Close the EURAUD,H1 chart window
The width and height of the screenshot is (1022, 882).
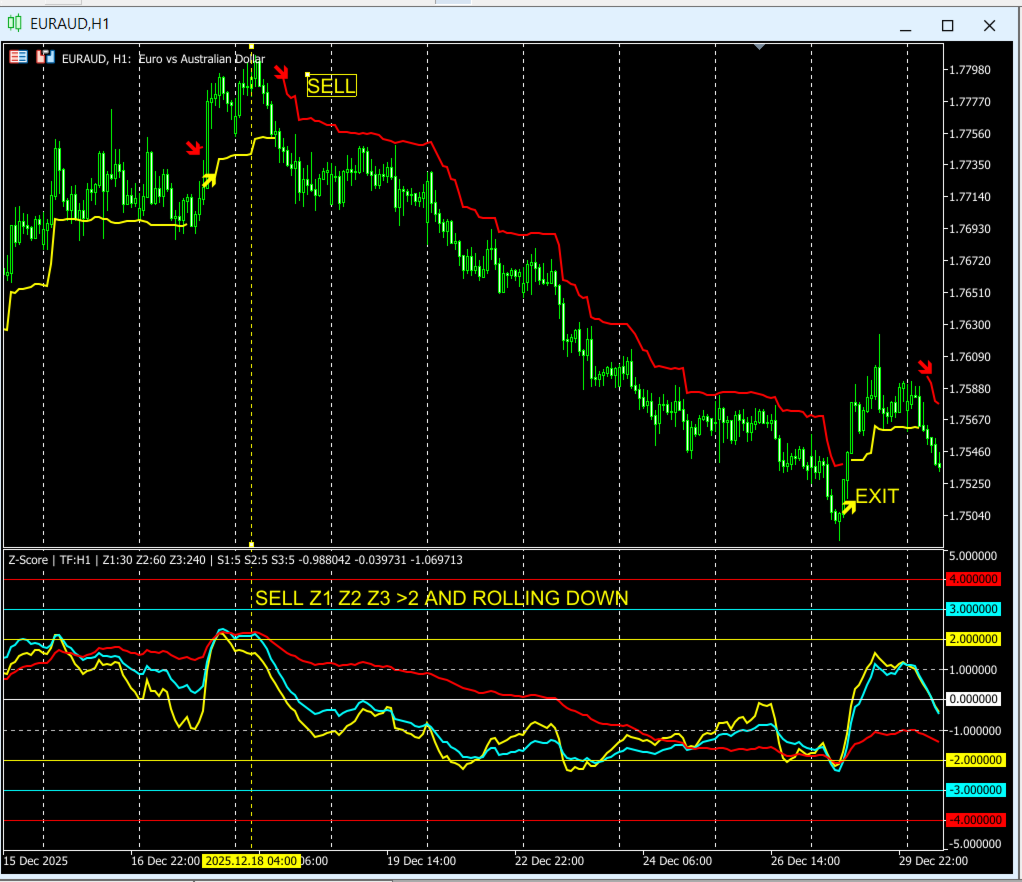[x=989, y=26]
